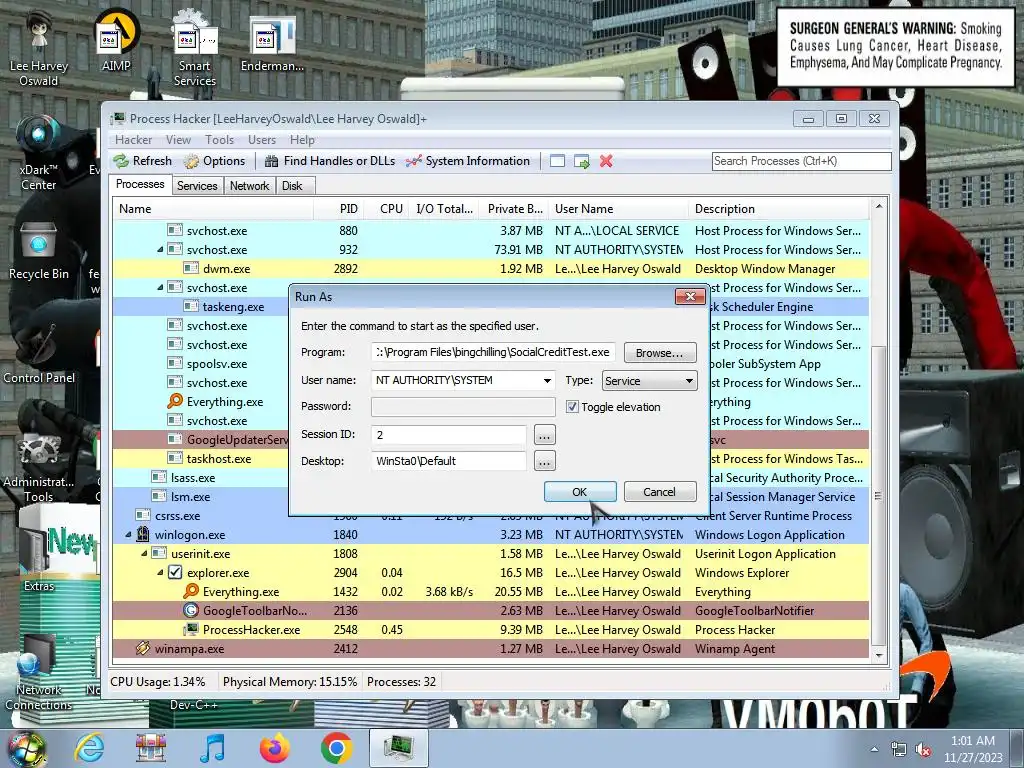Collapse the explorer.exe tree node
This screenshot has height=768, width=1024.
click(x=160, y=572)
